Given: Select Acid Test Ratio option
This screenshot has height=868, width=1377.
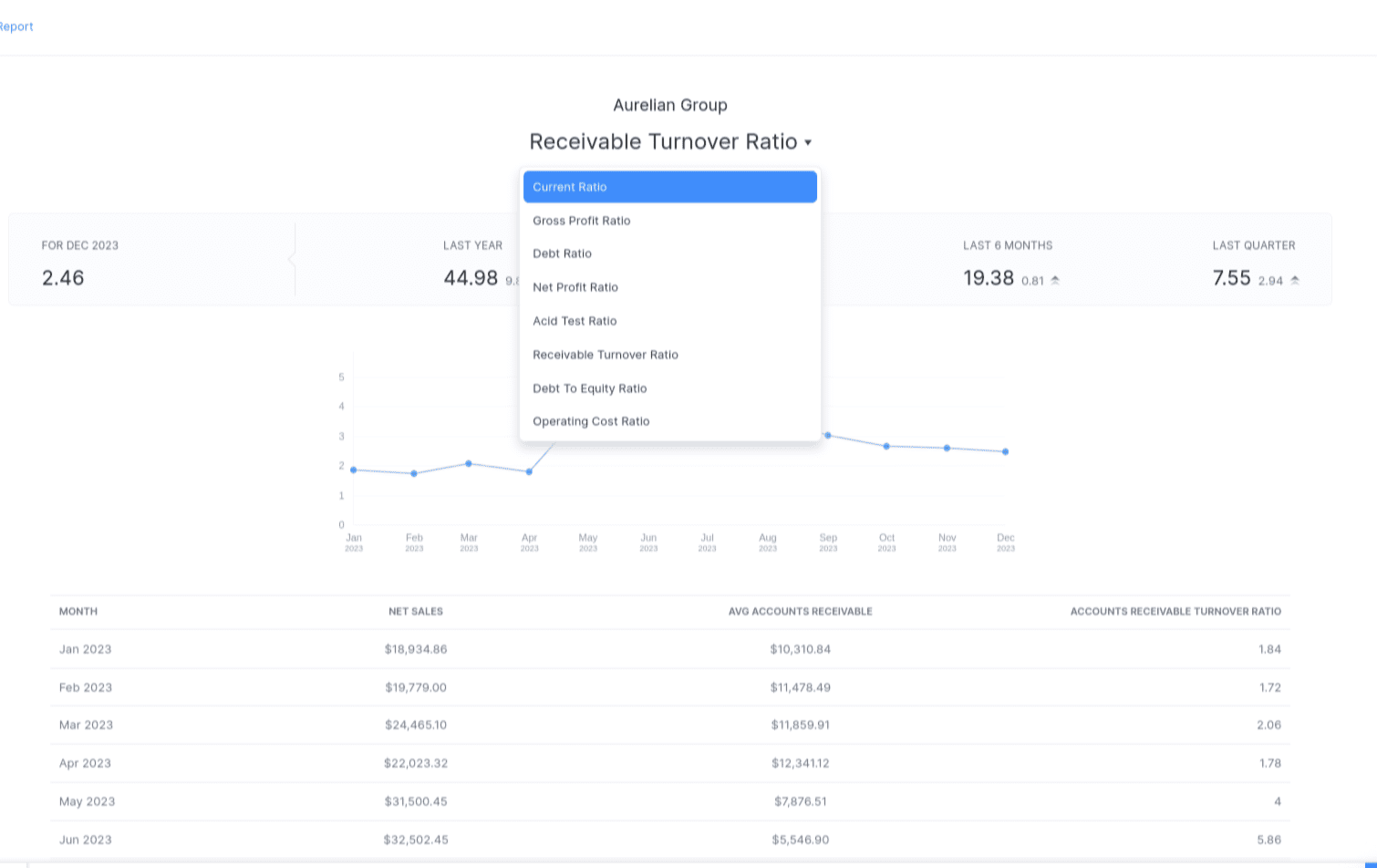Looking at the screenshot, I should tap(670, 321).
